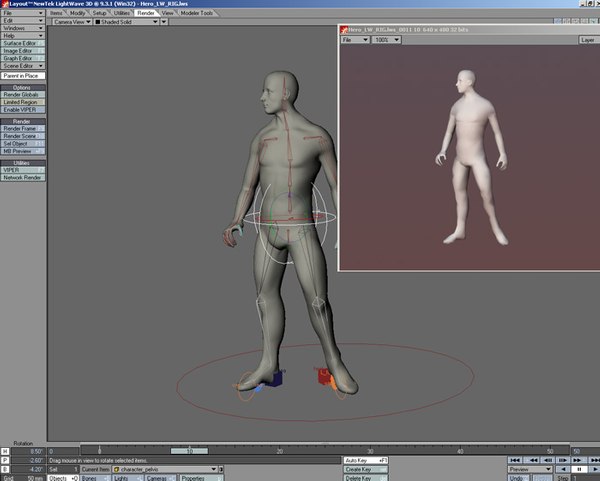
Task: Open the Surface Editor
Action: [x=23, y=43]
